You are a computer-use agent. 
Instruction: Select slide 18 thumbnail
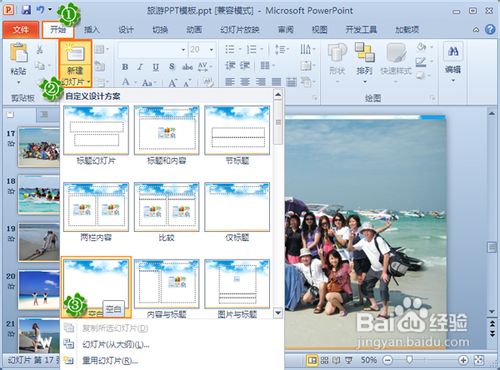point(39,195)
